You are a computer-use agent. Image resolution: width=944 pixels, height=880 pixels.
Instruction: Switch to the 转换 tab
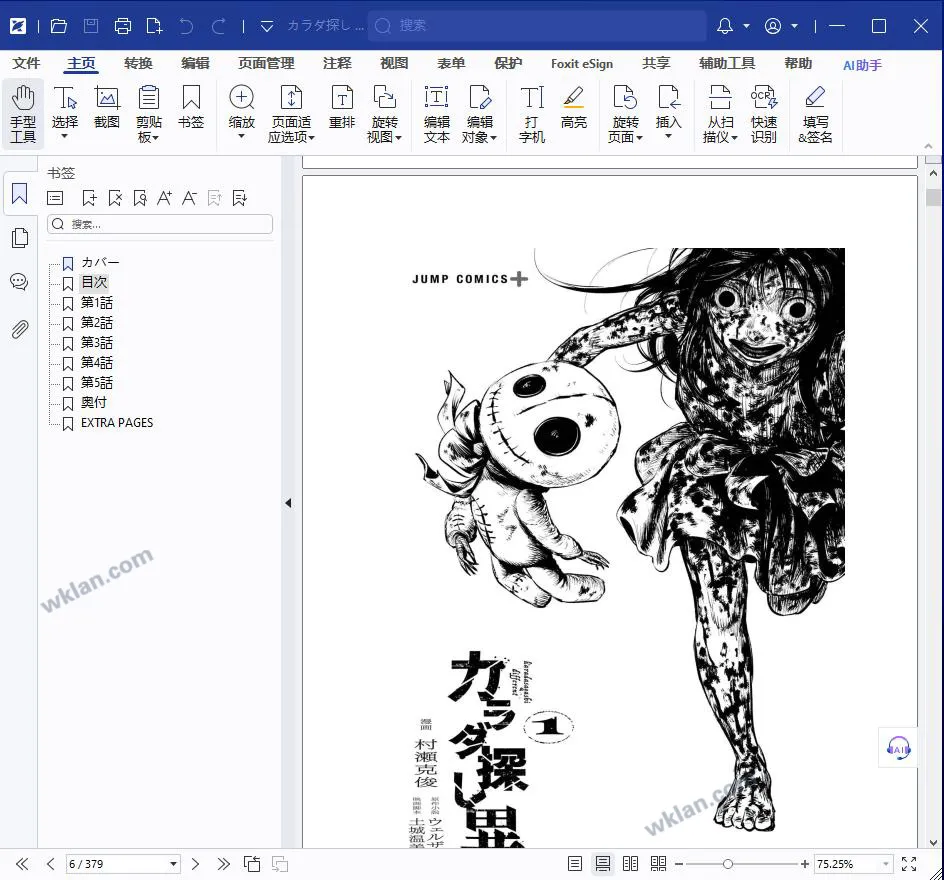click(138, 63)
